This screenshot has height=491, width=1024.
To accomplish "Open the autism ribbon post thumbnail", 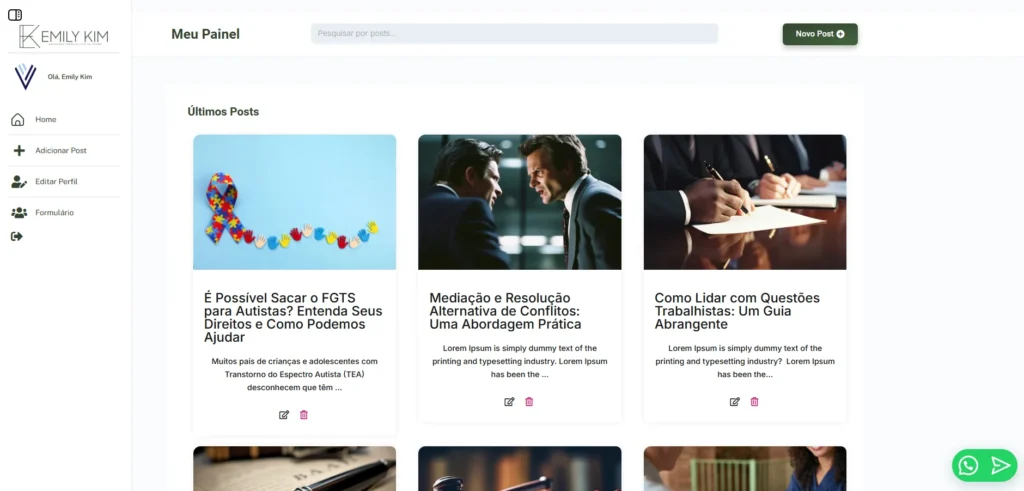I will pyautogui.click(x=295, y=202).
